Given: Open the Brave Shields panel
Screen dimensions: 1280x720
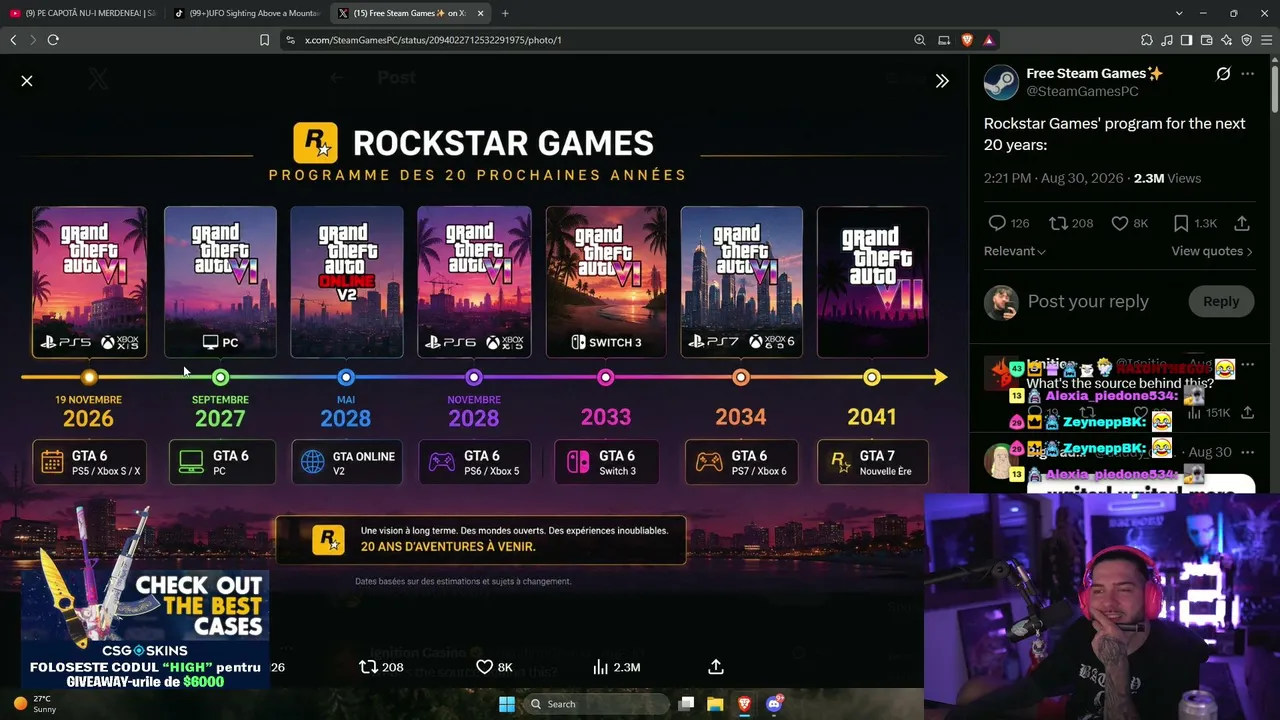Looking at the screenshot, I should click(x=967, y=40).
